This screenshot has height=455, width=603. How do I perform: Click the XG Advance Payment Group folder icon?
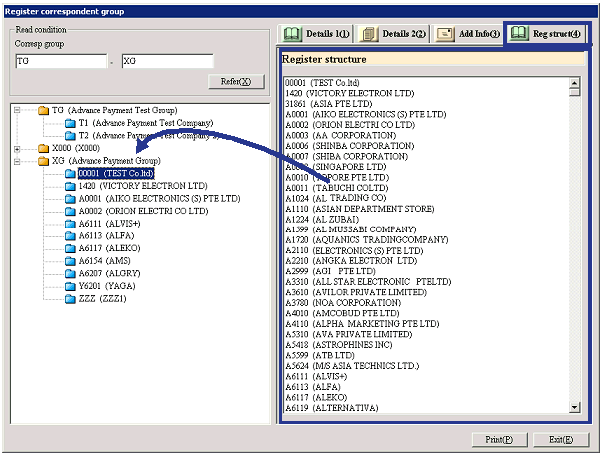[43, 160]
